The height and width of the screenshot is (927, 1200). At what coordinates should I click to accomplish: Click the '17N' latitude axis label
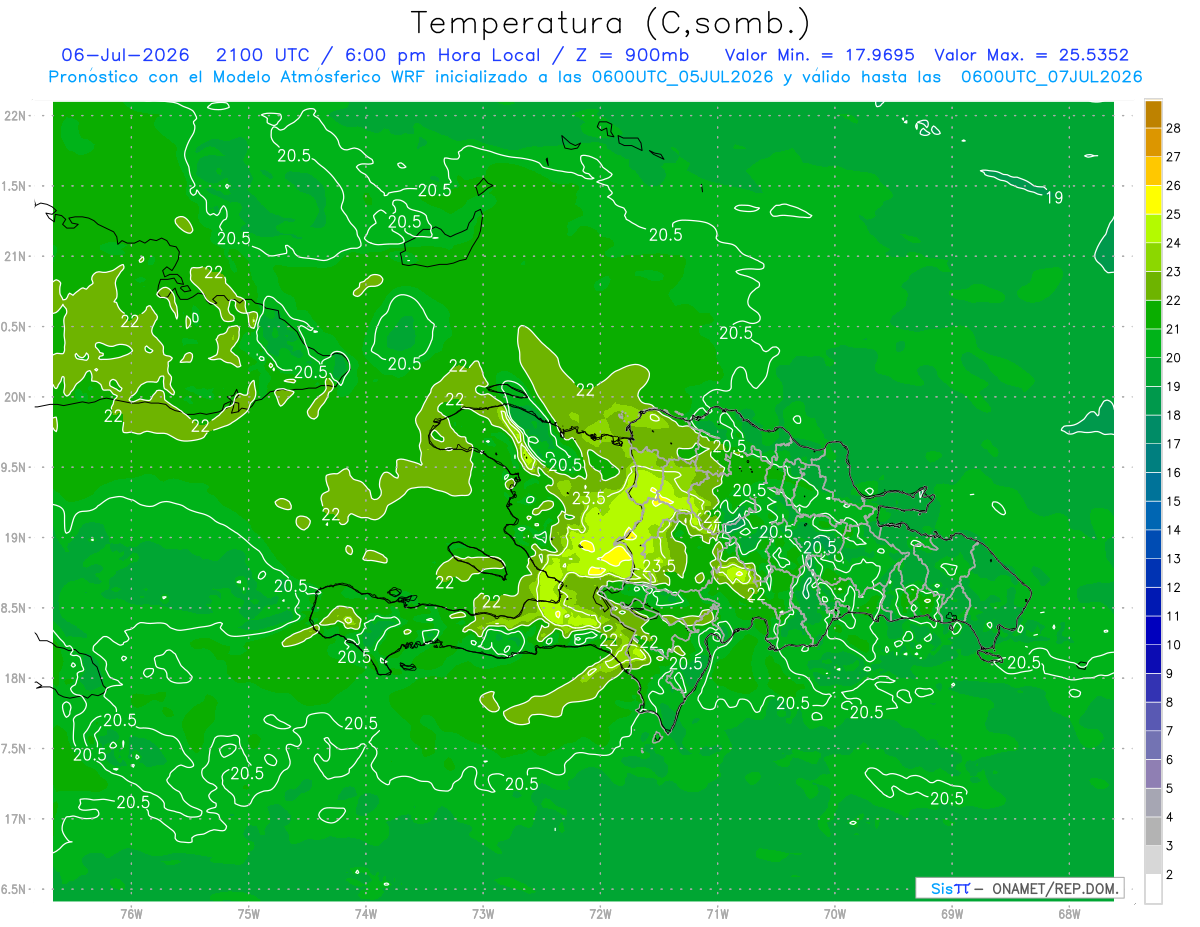(16, 819)
